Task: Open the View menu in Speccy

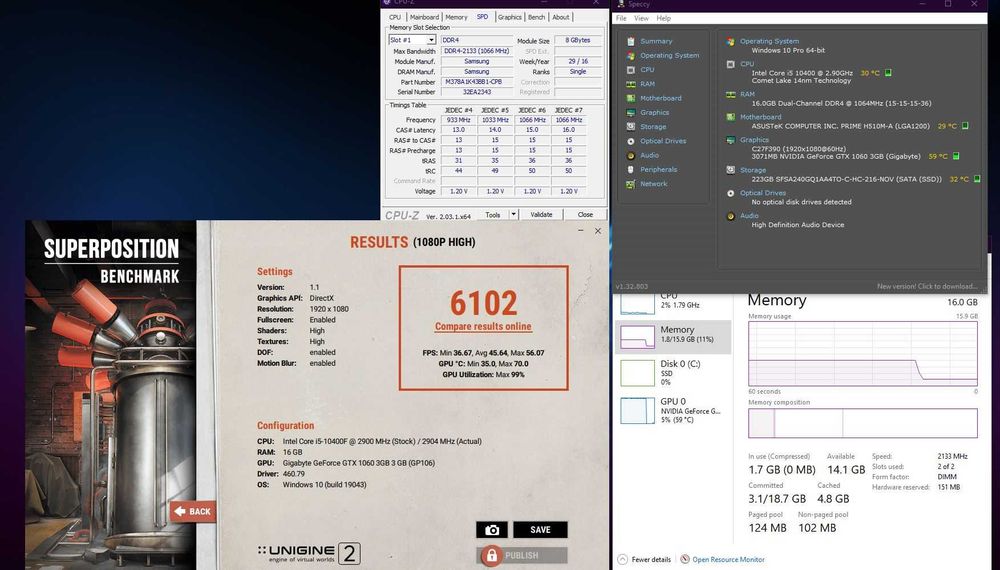Action: 642,18
